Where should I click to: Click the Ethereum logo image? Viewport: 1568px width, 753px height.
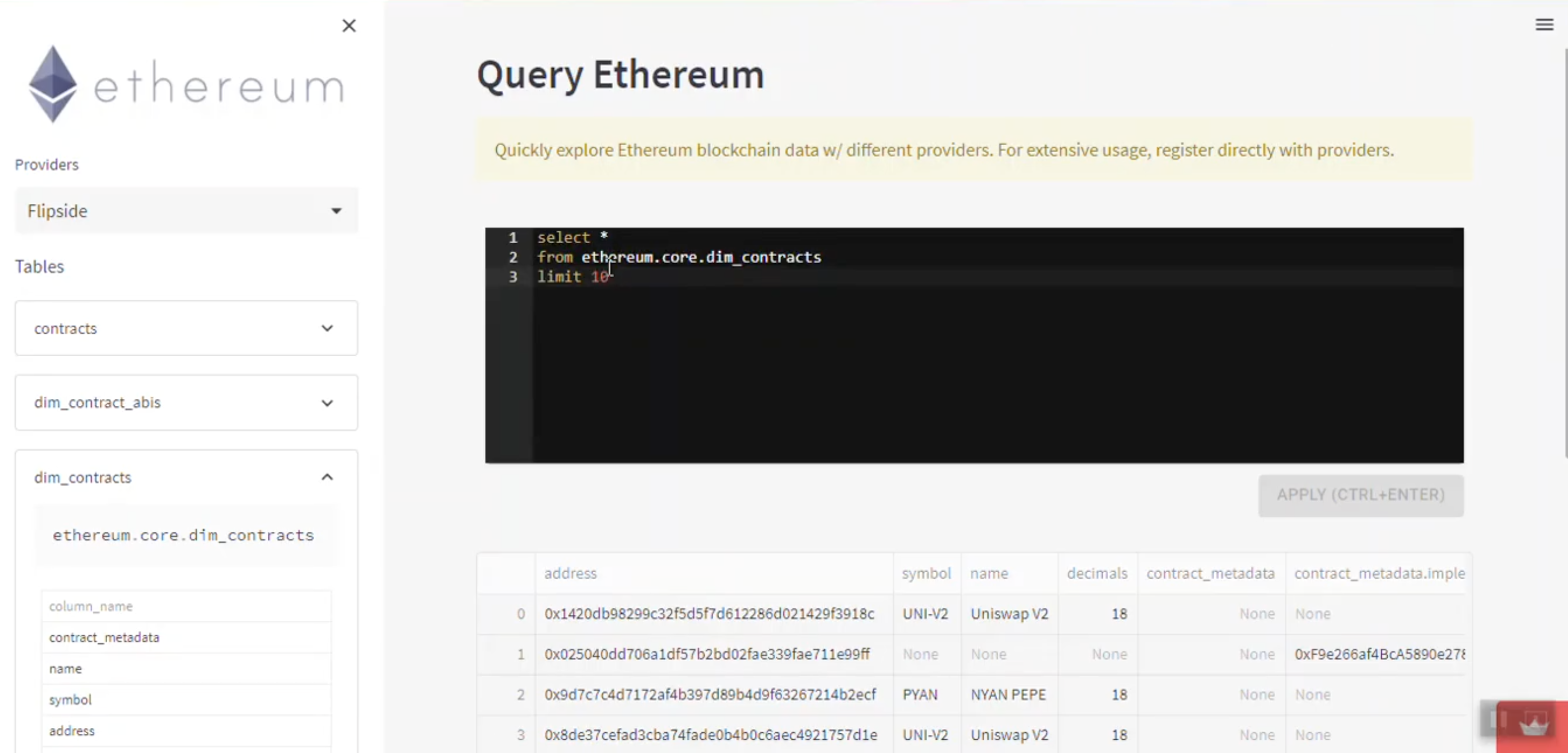click(x=186, y=85)
